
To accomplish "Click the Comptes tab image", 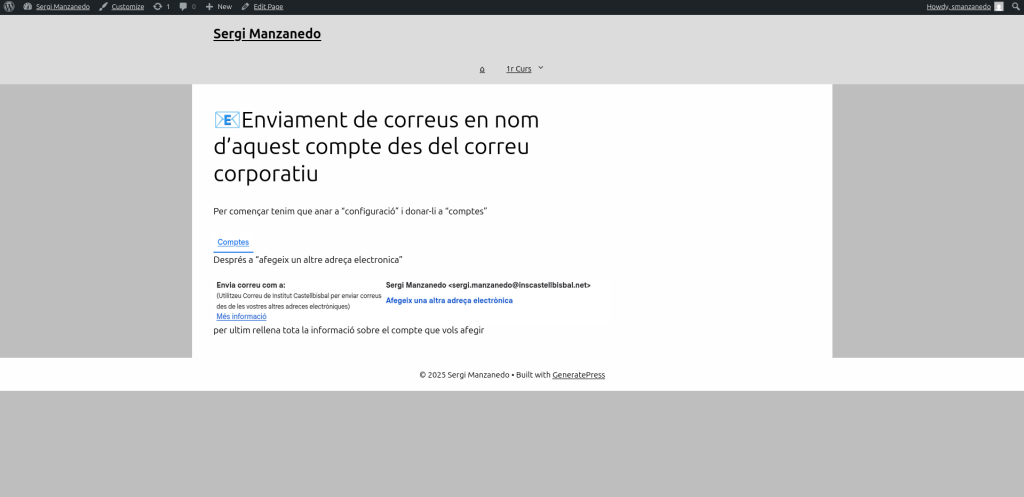I will (233, 243).
